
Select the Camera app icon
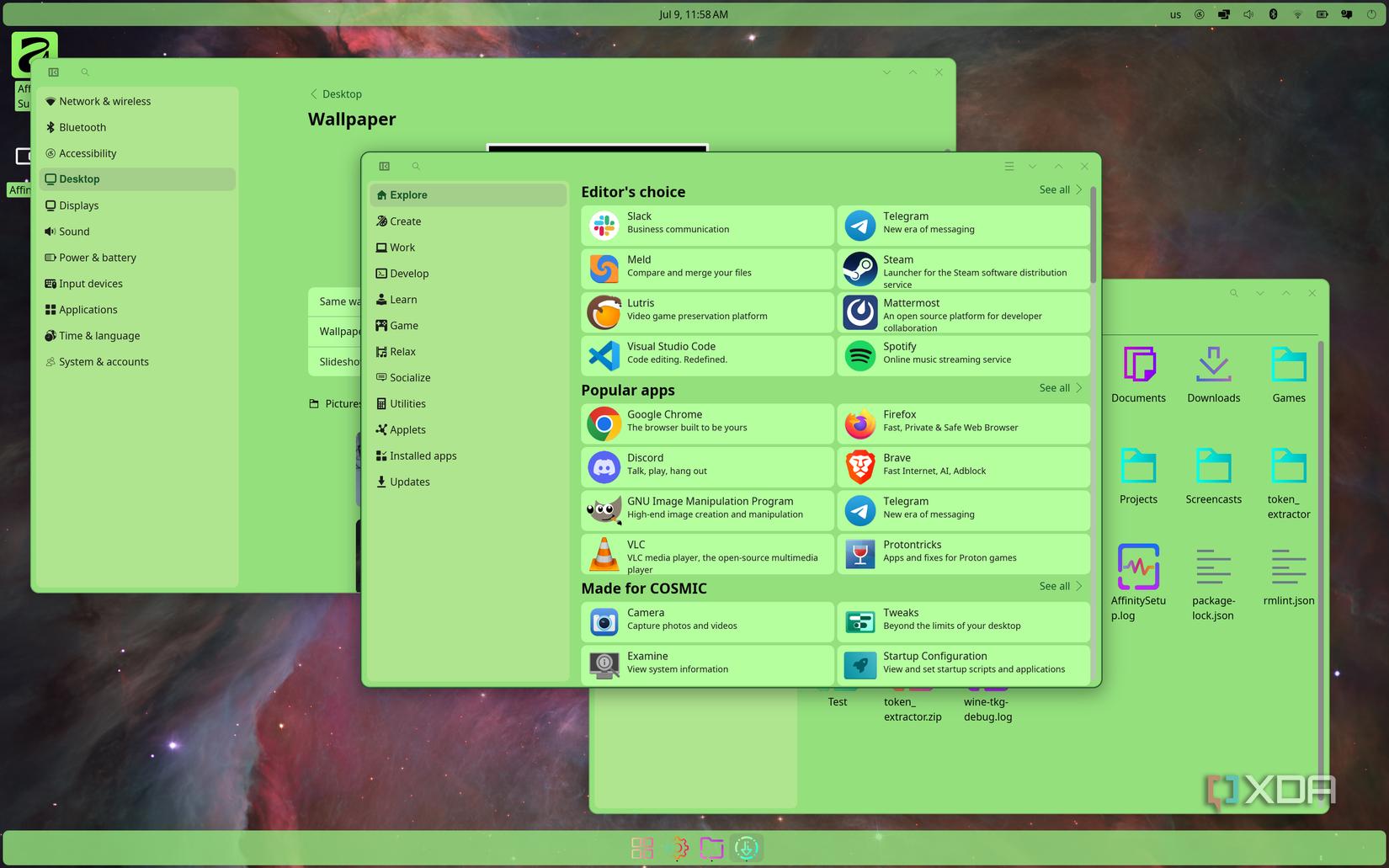(604, 622)
